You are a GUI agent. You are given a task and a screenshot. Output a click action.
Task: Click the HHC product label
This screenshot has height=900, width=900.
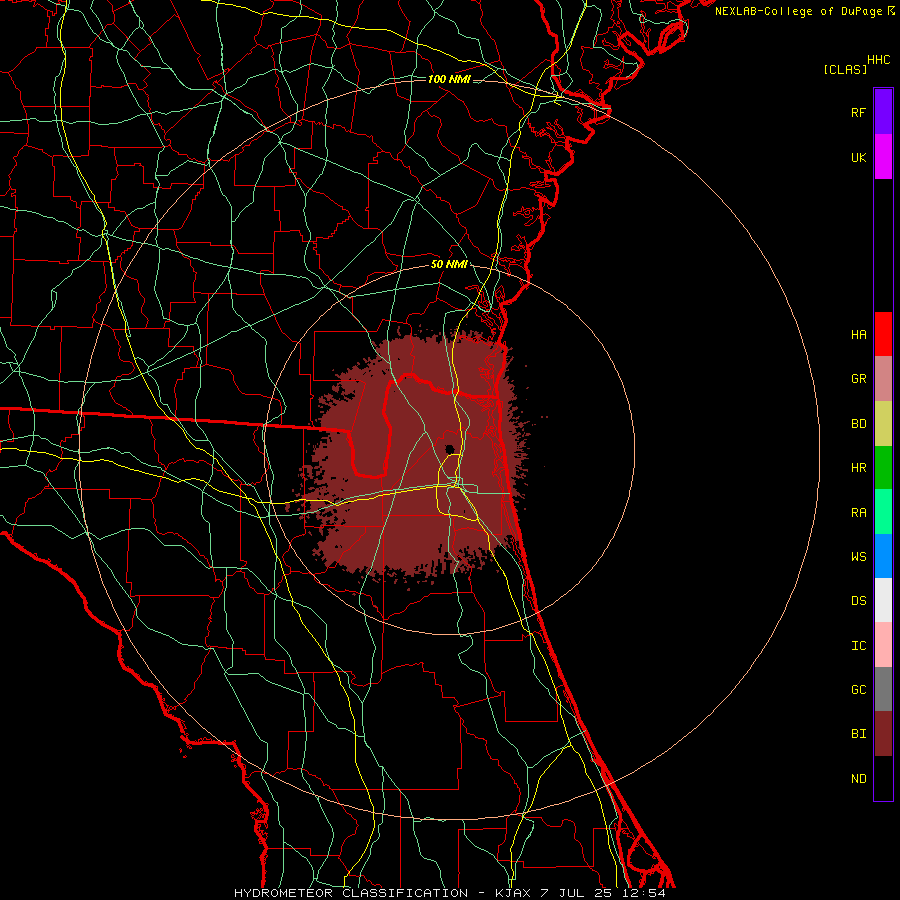[x=879, y=60]
